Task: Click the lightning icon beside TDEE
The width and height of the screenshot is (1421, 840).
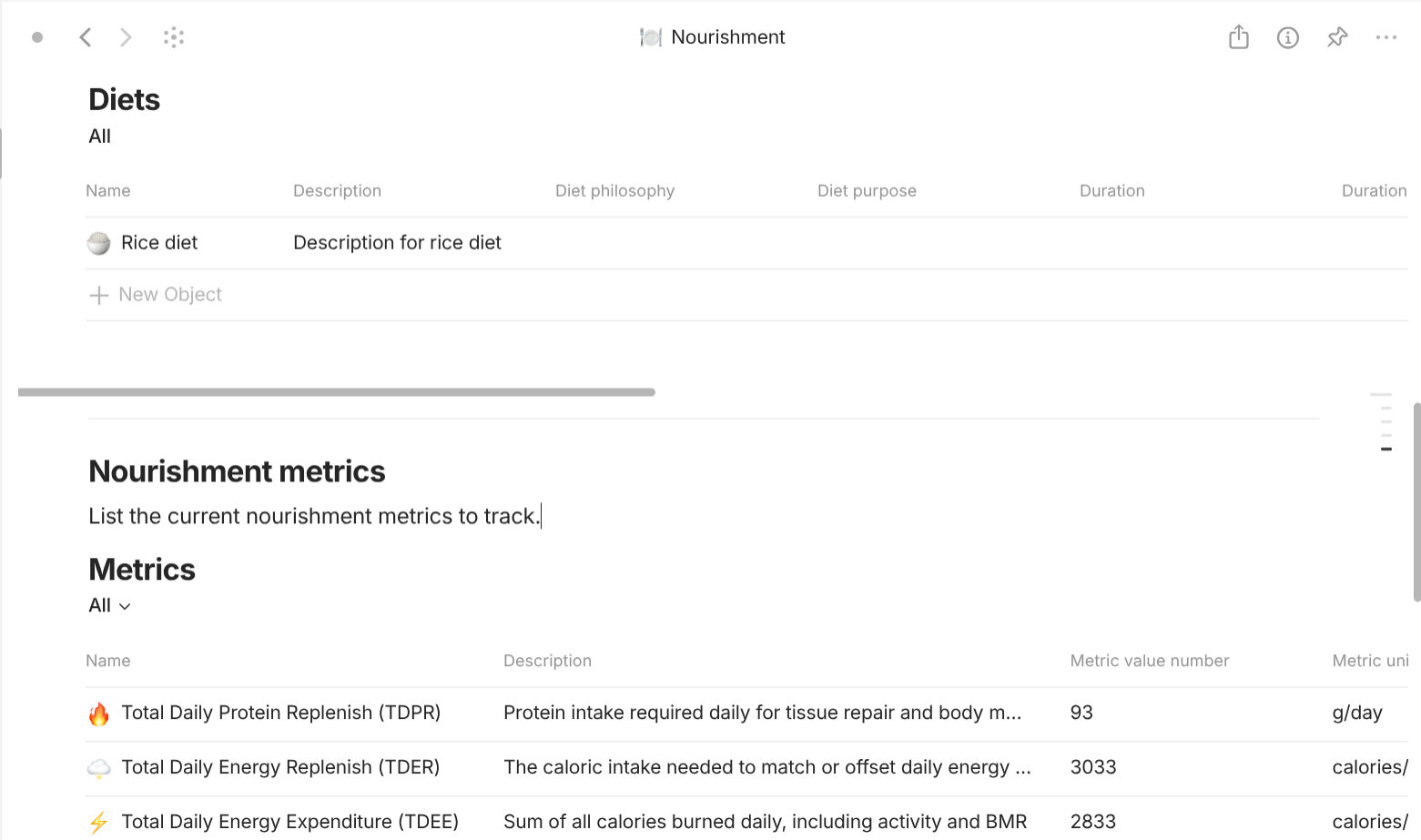Action: (x=100, y=822)
